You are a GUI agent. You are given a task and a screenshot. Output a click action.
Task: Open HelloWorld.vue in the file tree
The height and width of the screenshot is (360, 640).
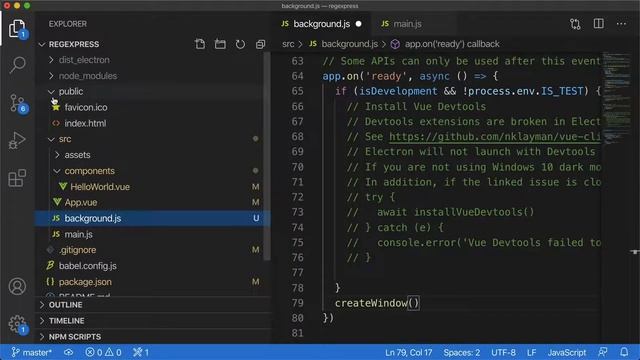click(x=100, y=187)
